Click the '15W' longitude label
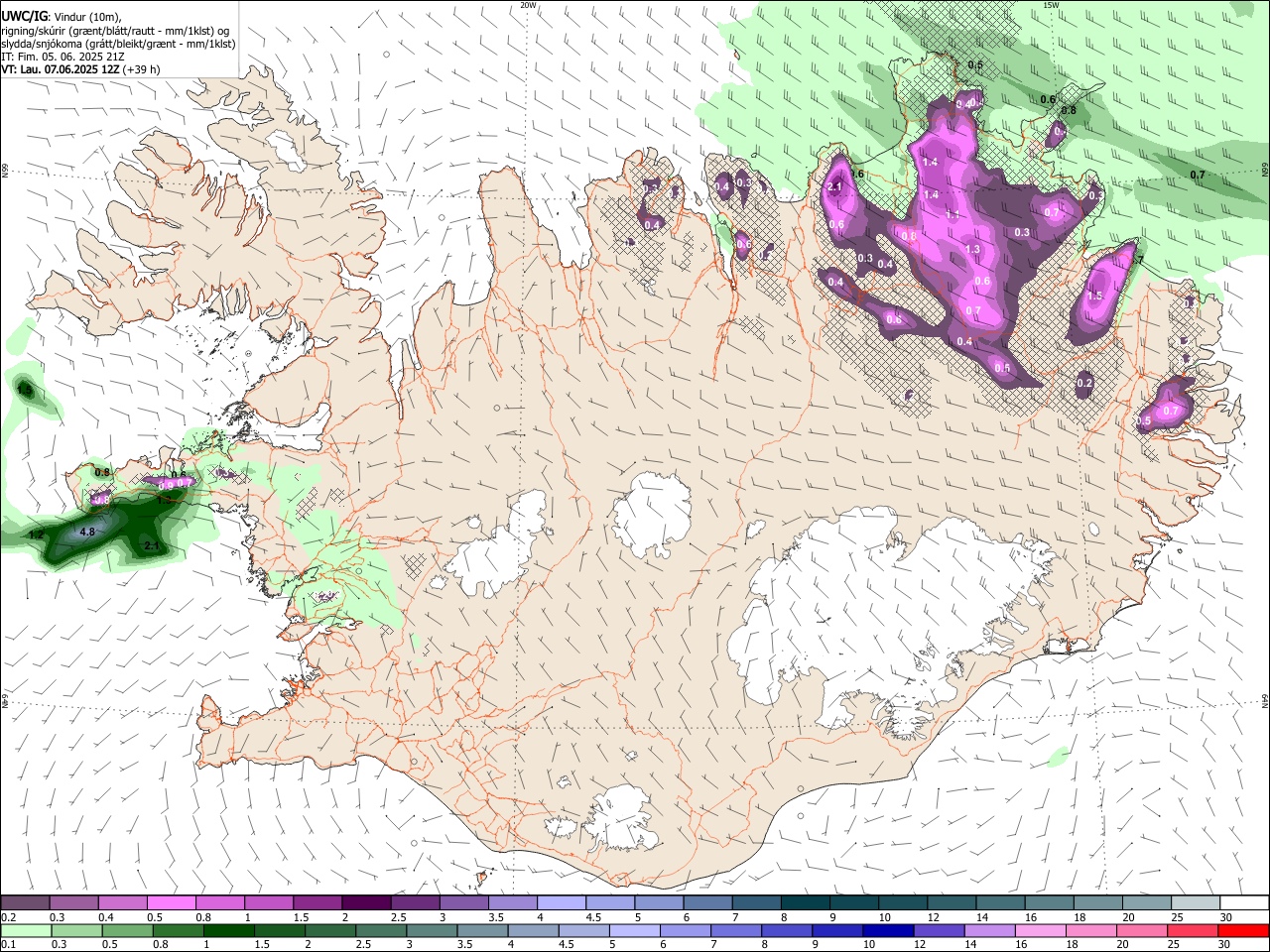1270x952 pixels. point(1051,5)
